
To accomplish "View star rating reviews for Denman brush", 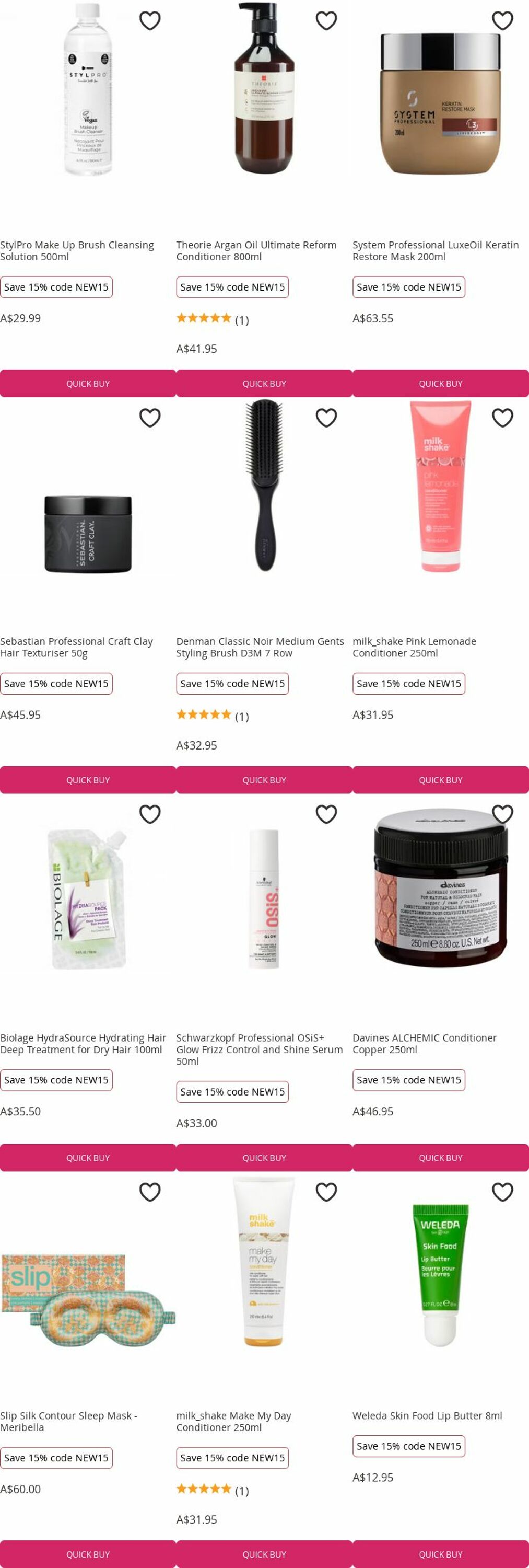I will [x=212, y=715].
